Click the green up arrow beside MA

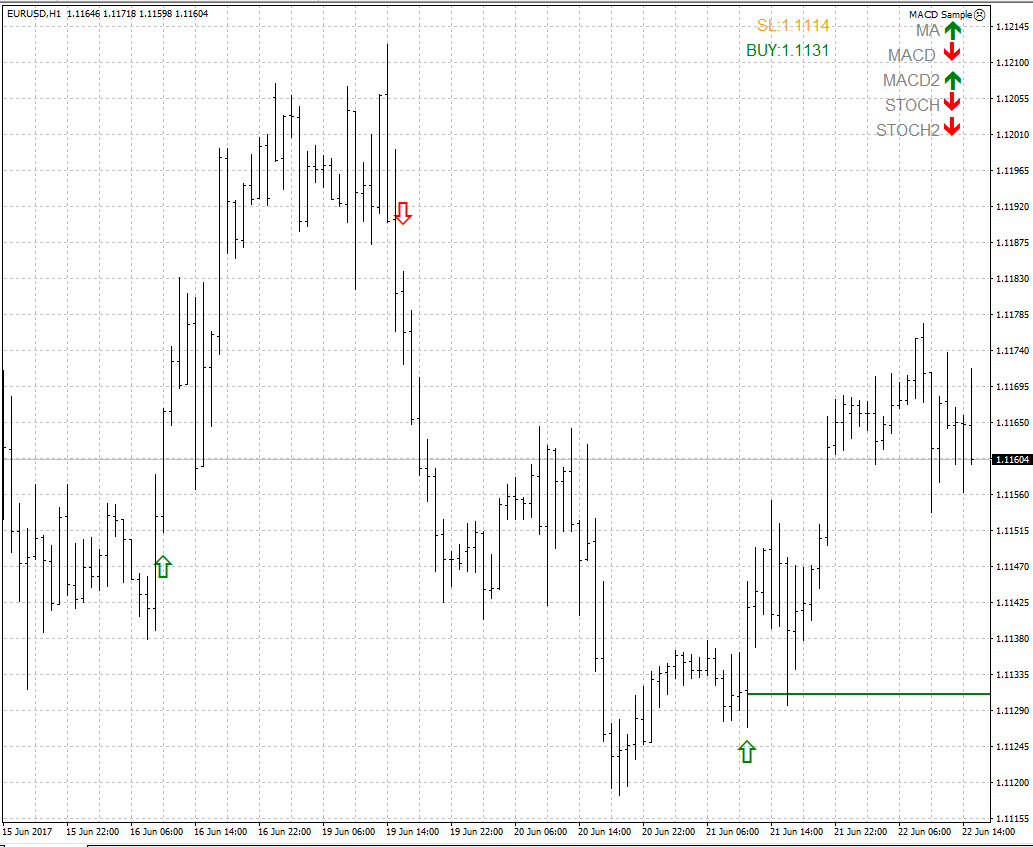pos(952,31)
